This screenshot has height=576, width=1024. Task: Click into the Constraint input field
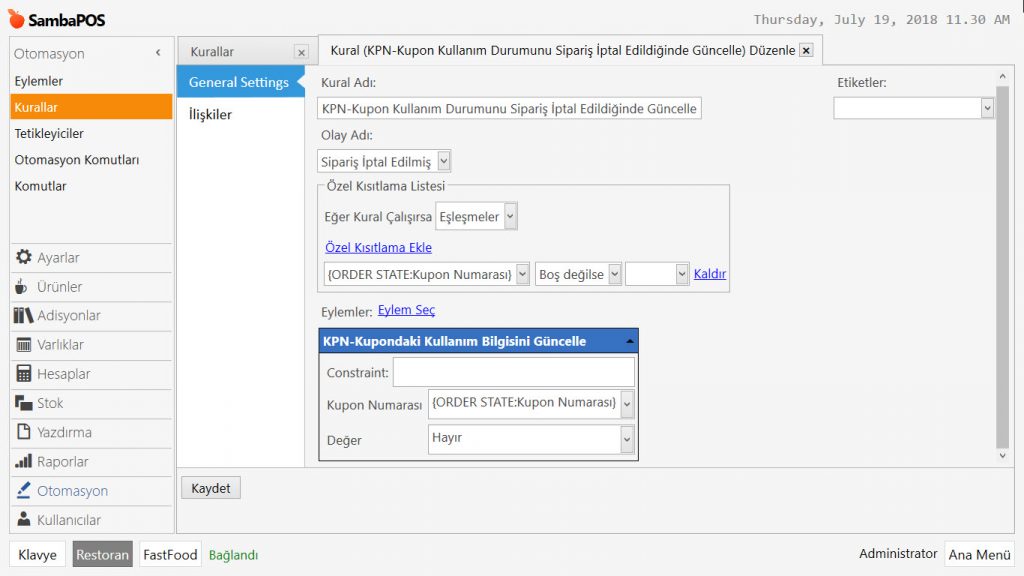[x=513, y=372]
